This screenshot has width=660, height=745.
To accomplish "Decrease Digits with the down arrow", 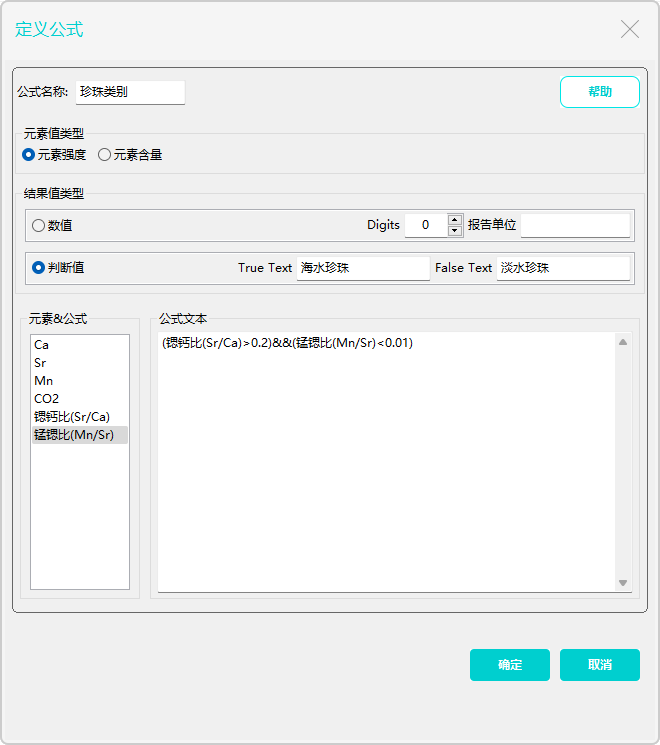I will (455, 231).
